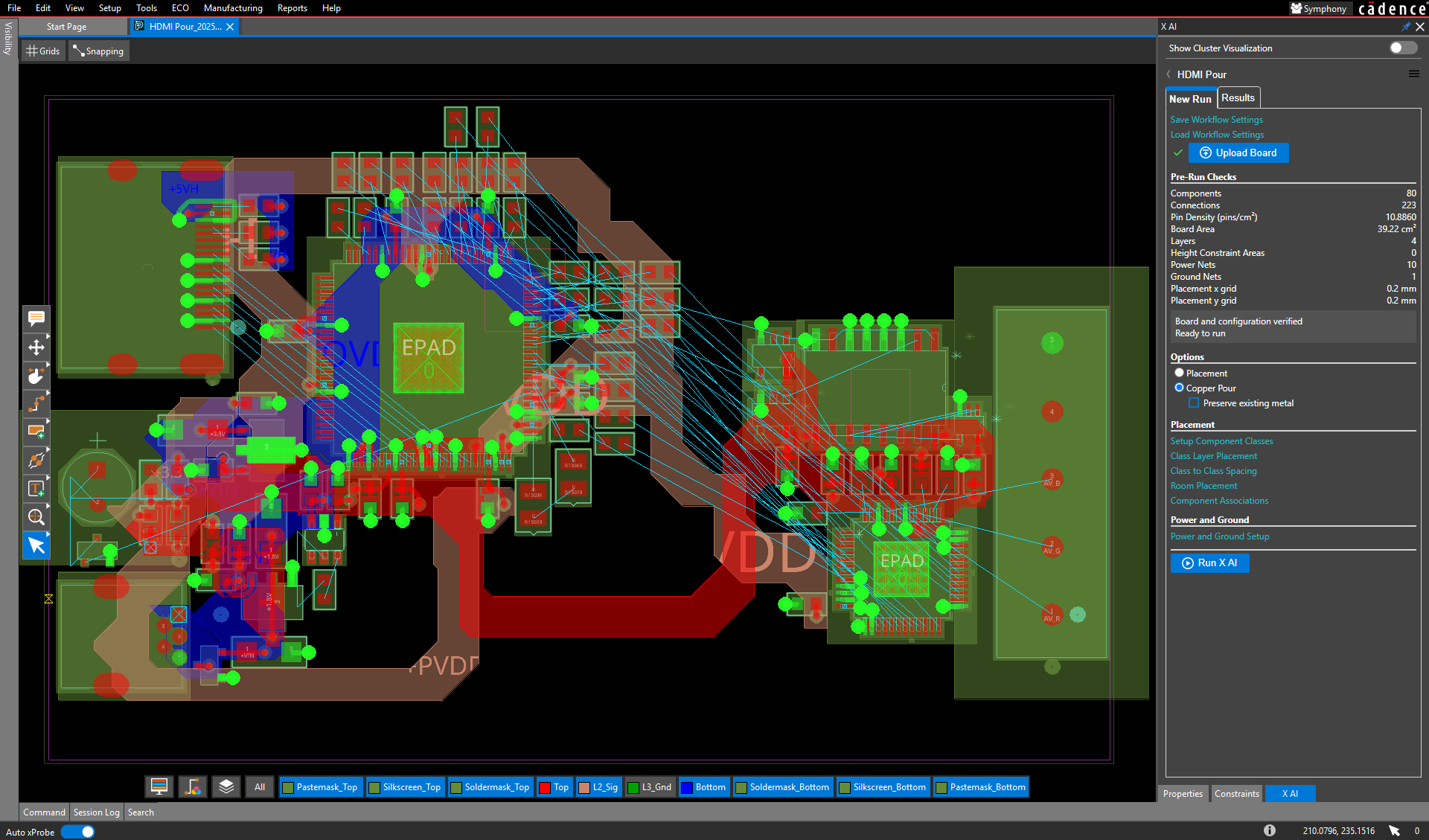
Task: Select the arrow selection tool
Action: [36, 545]
